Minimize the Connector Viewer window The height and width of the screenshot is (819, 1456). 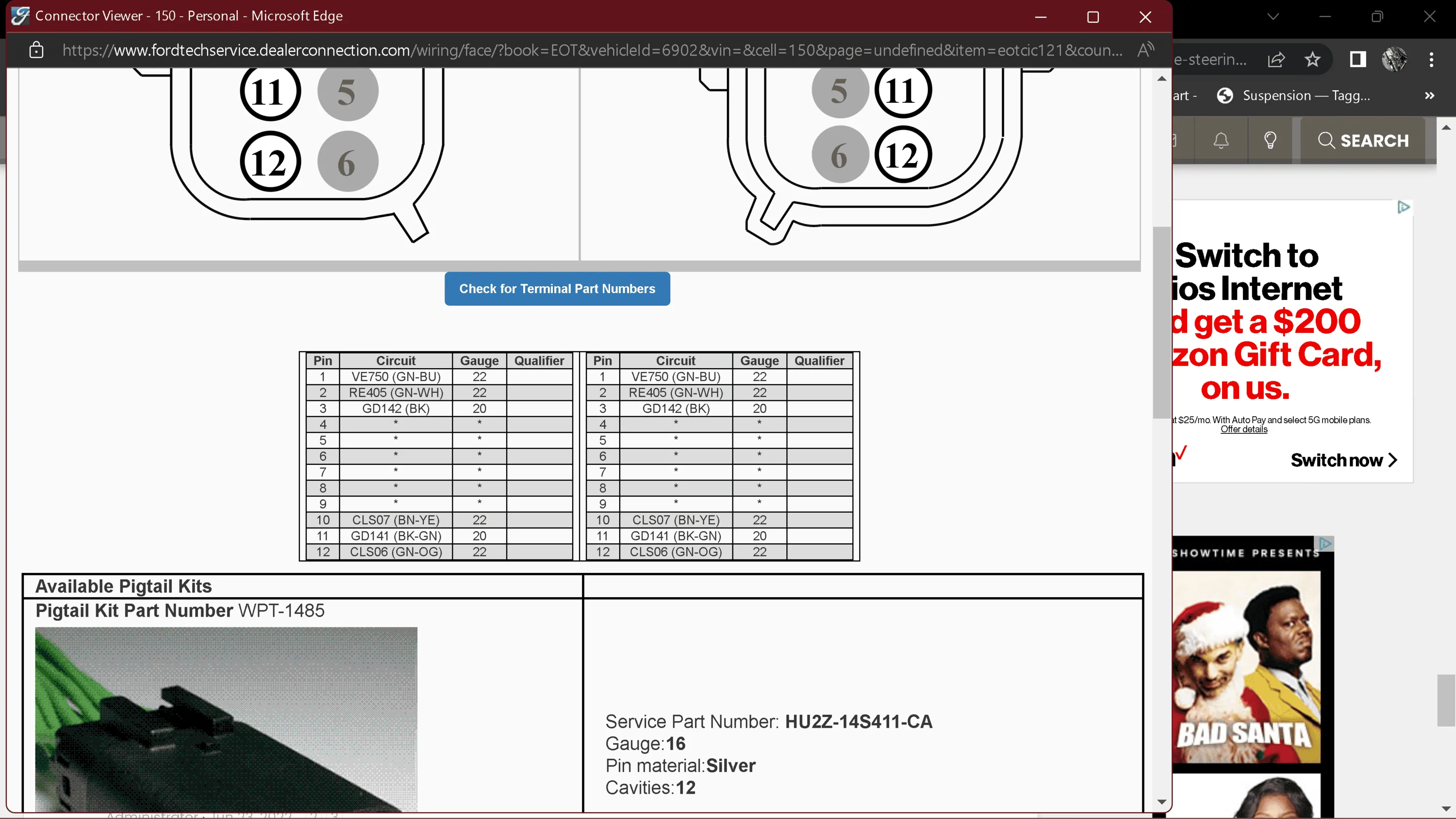pos(1041,17)
